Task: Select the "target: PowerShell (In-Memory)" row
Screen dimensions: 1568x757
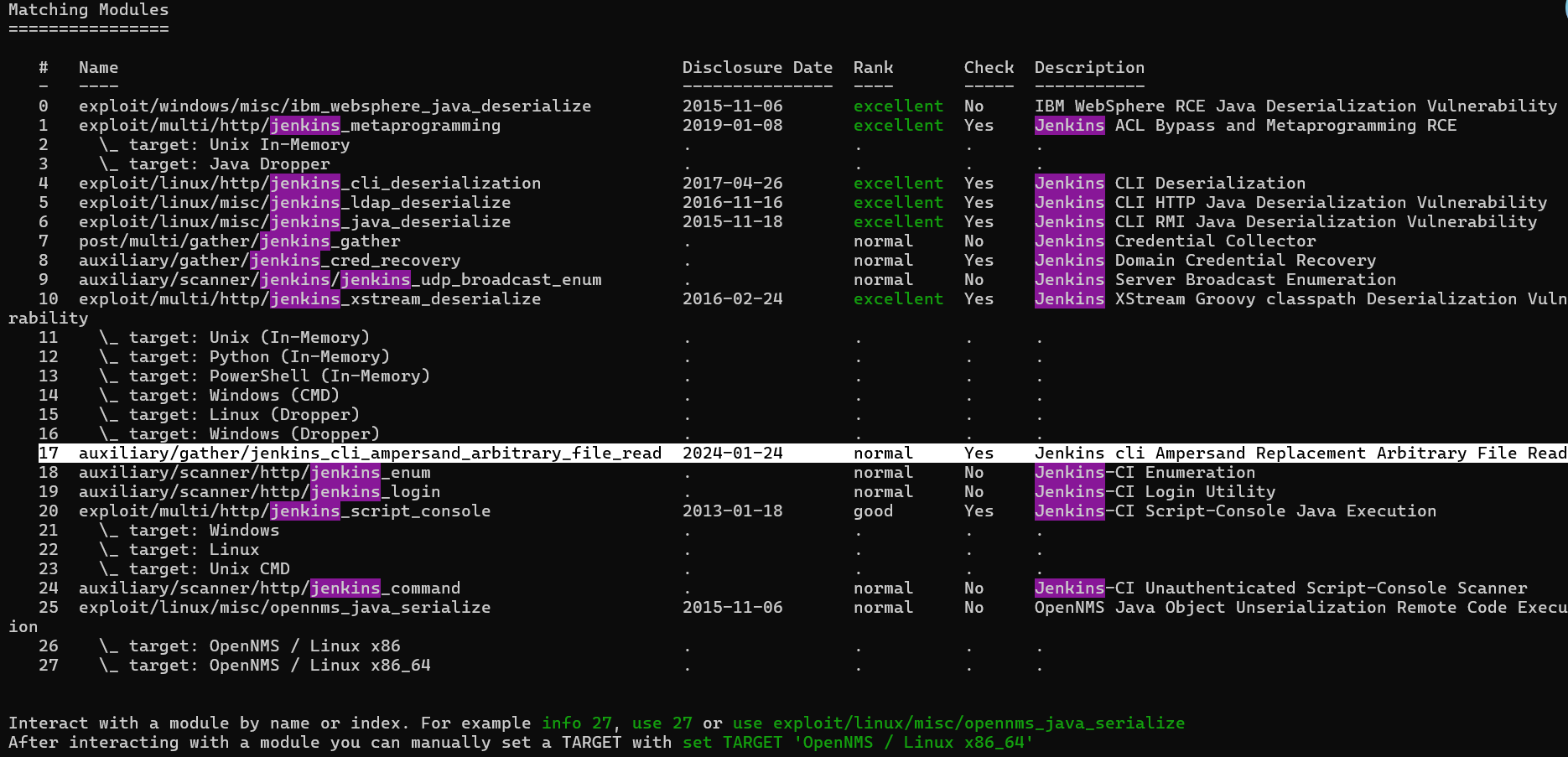Action: click(265, 376)
